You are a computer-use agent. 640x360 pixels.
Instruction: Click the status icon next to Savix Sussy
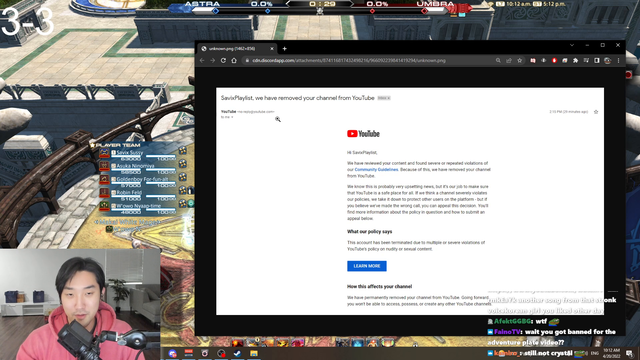point(182,150)
